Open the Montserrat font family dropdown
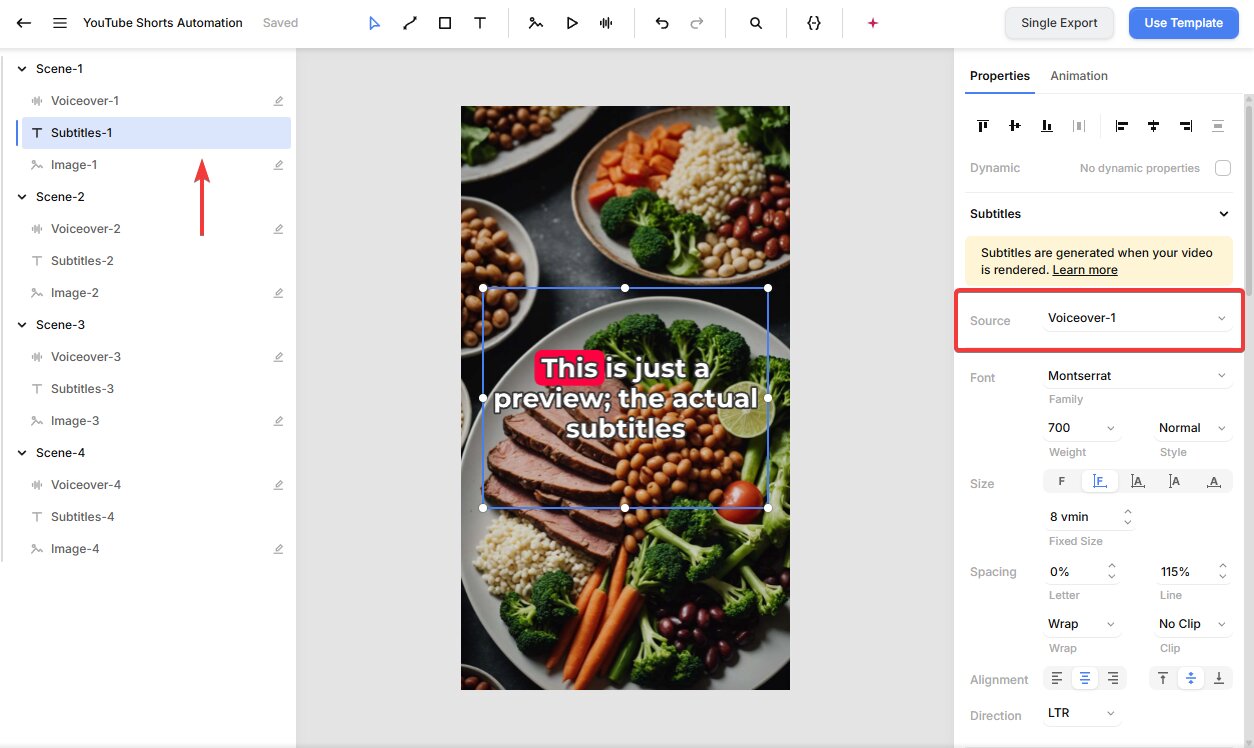 point(1137,376)
